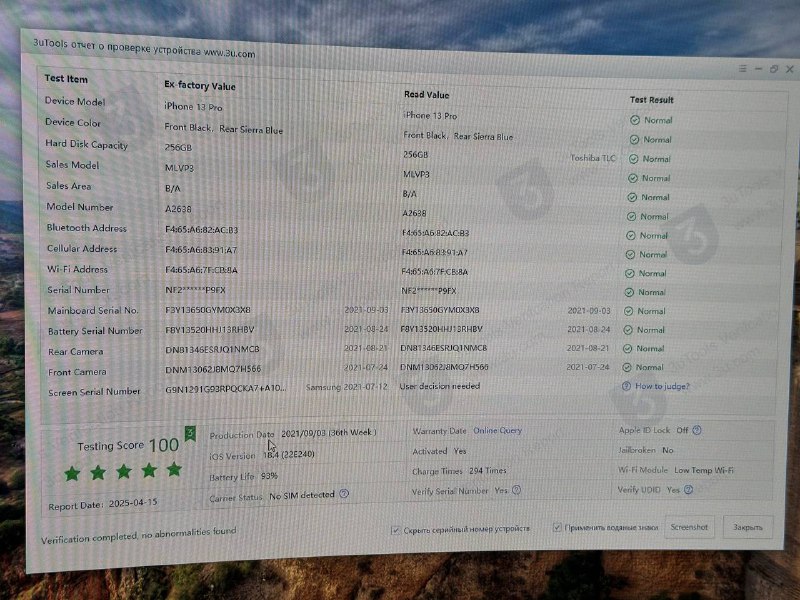This screenshot has width=800, height=600.
Task: Restore down the 3uTools report window
Action: point(774,69)
